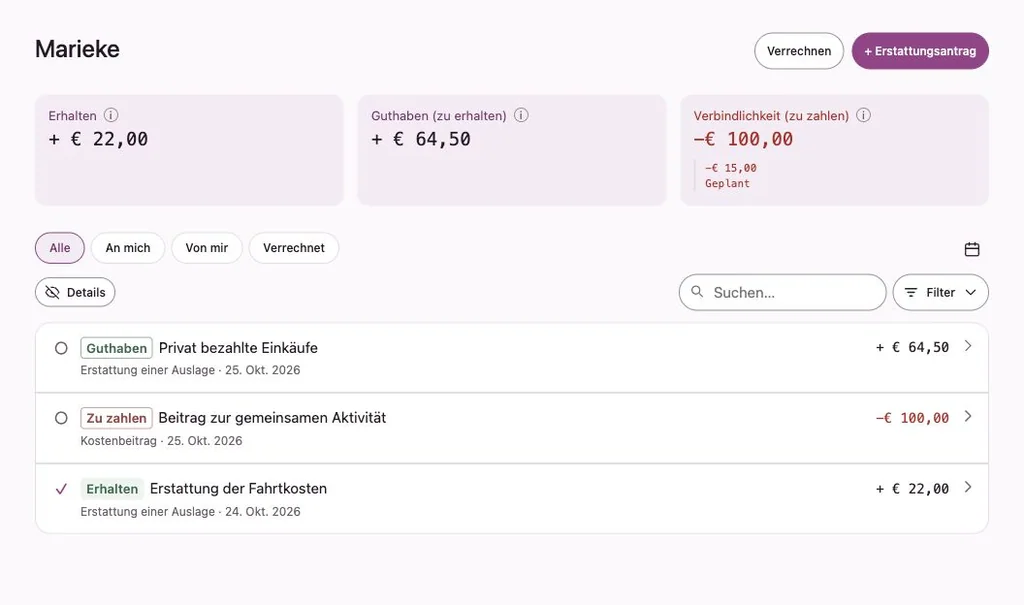Expand Privat bezahlte Einkäufe row chevron
1024x605 pixels.
(x=968, y=346)
